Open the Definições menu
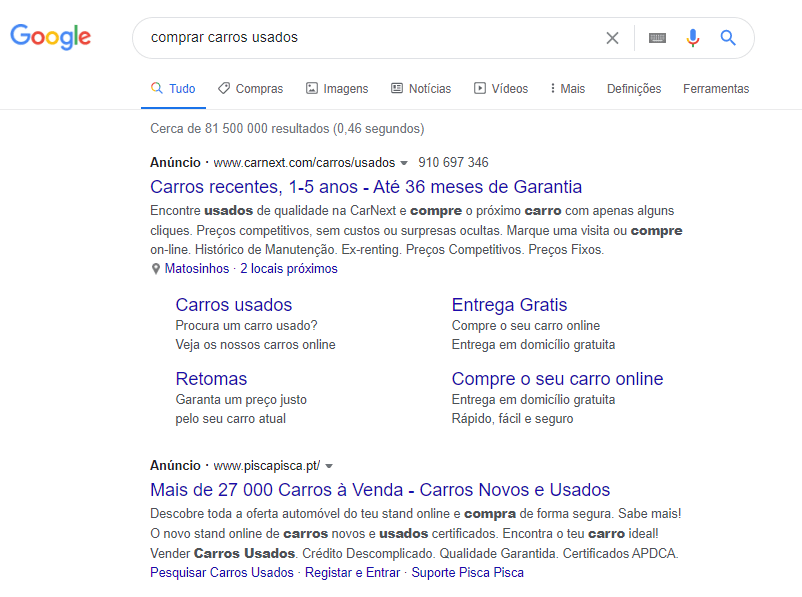 pos(633,88)
